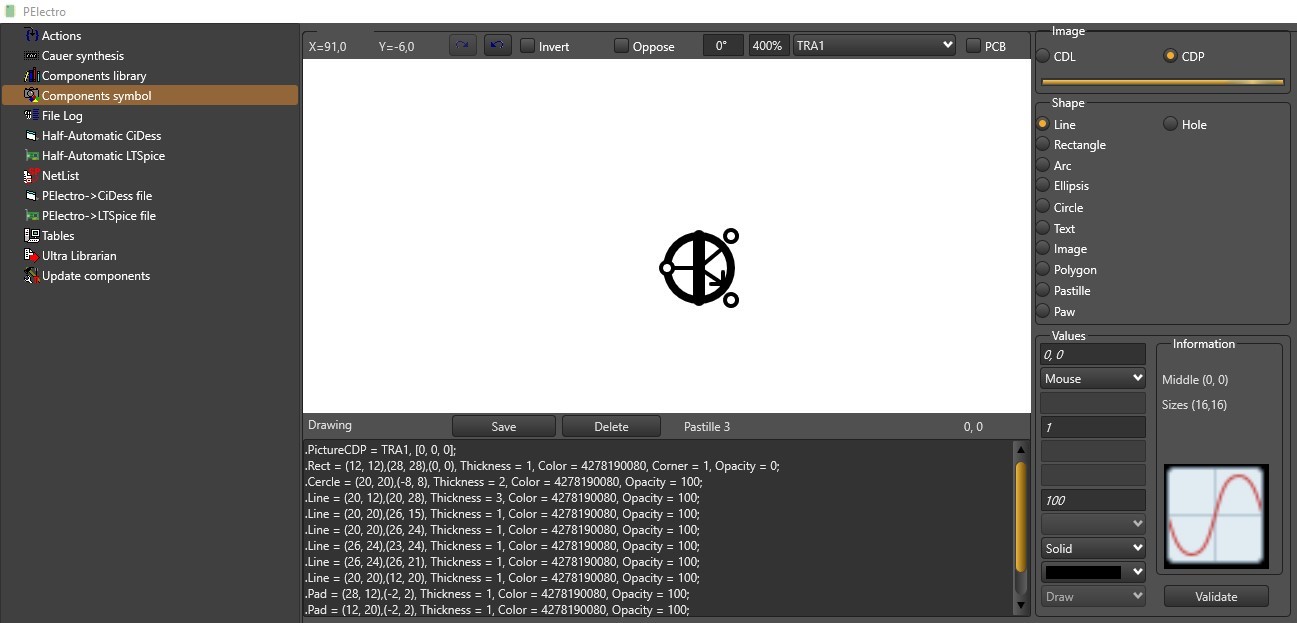
Task: Open the TRA1 component dropdown
Action: [x=874, y=46]
